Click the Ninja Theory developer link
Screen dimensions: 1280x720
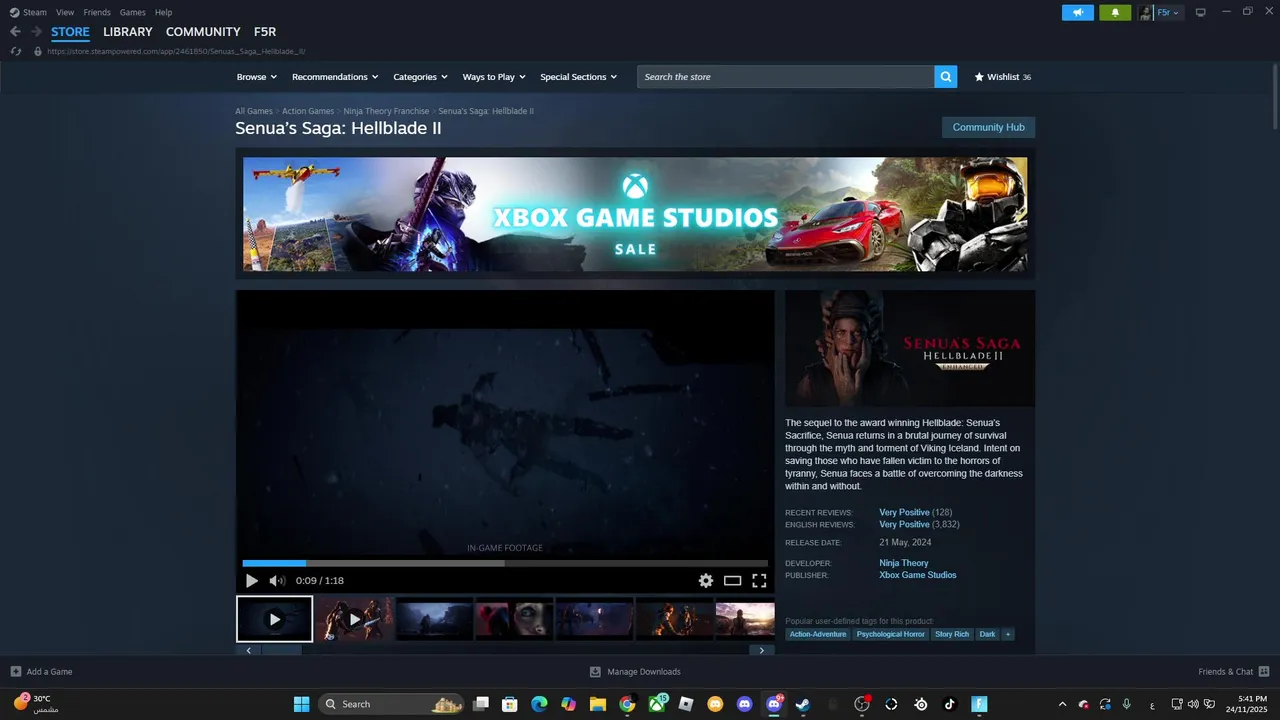click(x=904, y=563)
